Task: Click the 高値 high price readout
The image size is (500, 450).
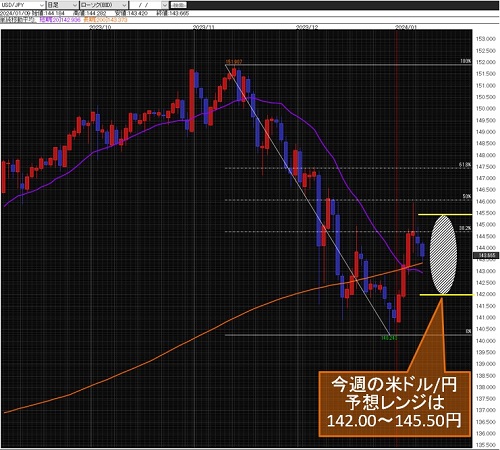Action: click(89, 13)
